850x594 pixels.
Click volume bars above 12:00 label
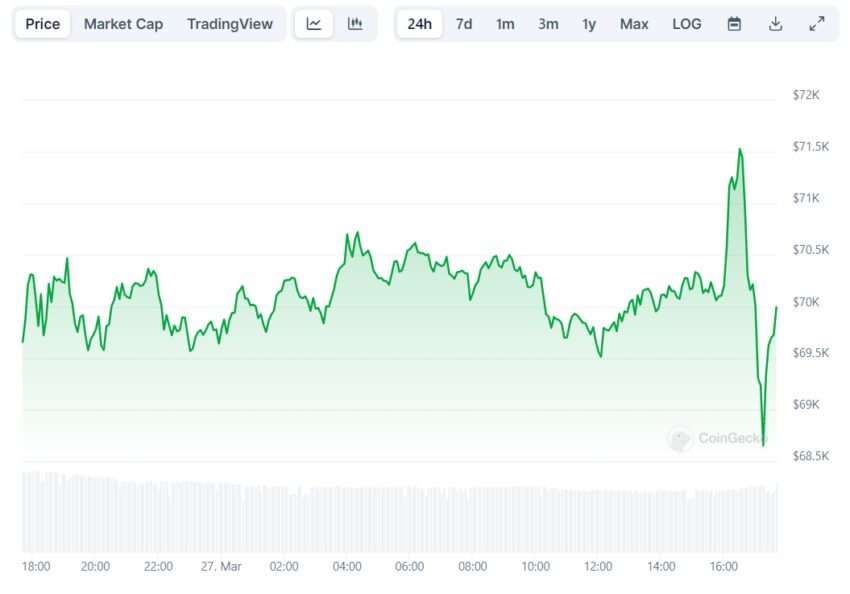(598, 521)
